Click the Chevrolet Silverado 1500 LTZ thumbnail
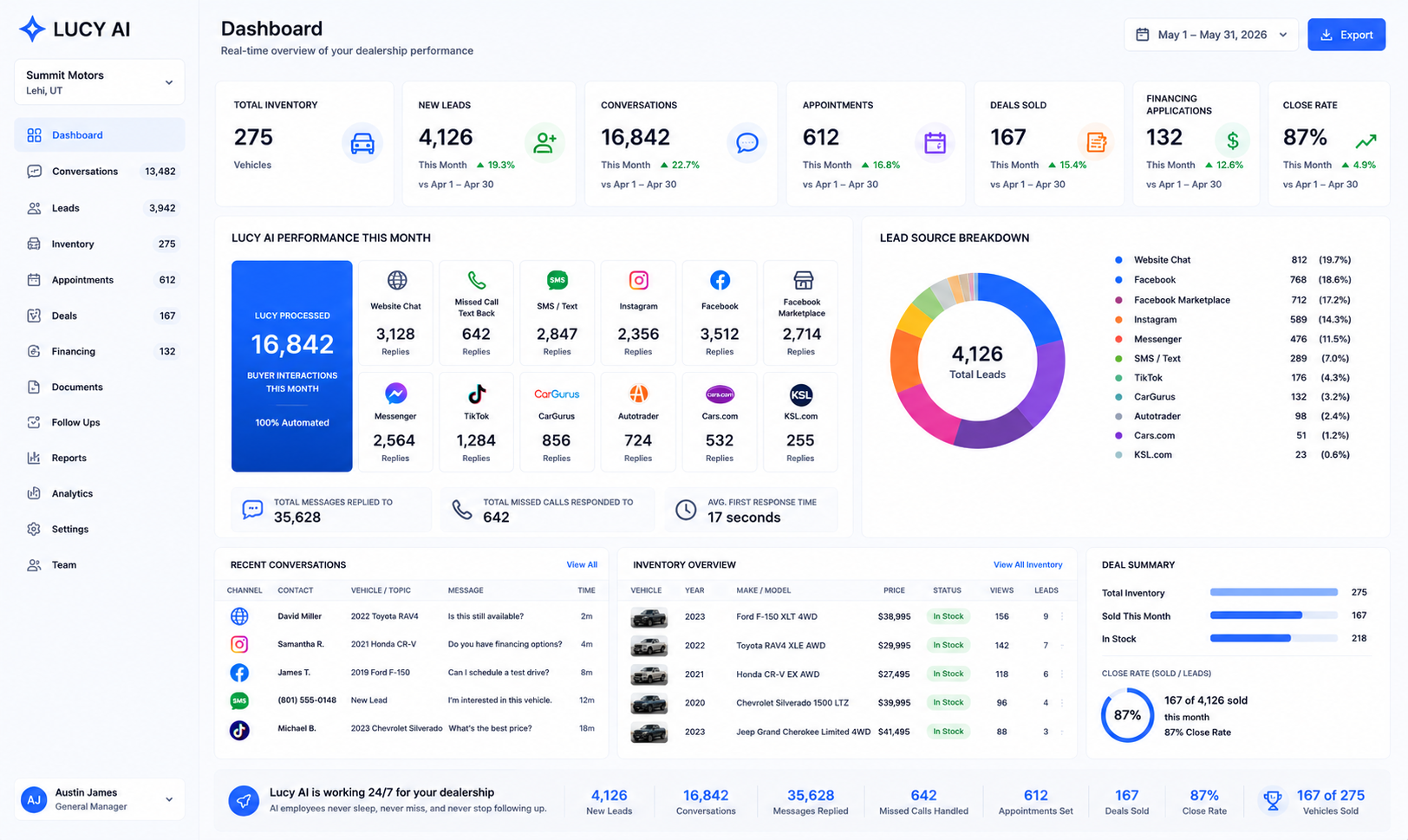Viewport: 1408px width, 840px height. coord(649,703)
